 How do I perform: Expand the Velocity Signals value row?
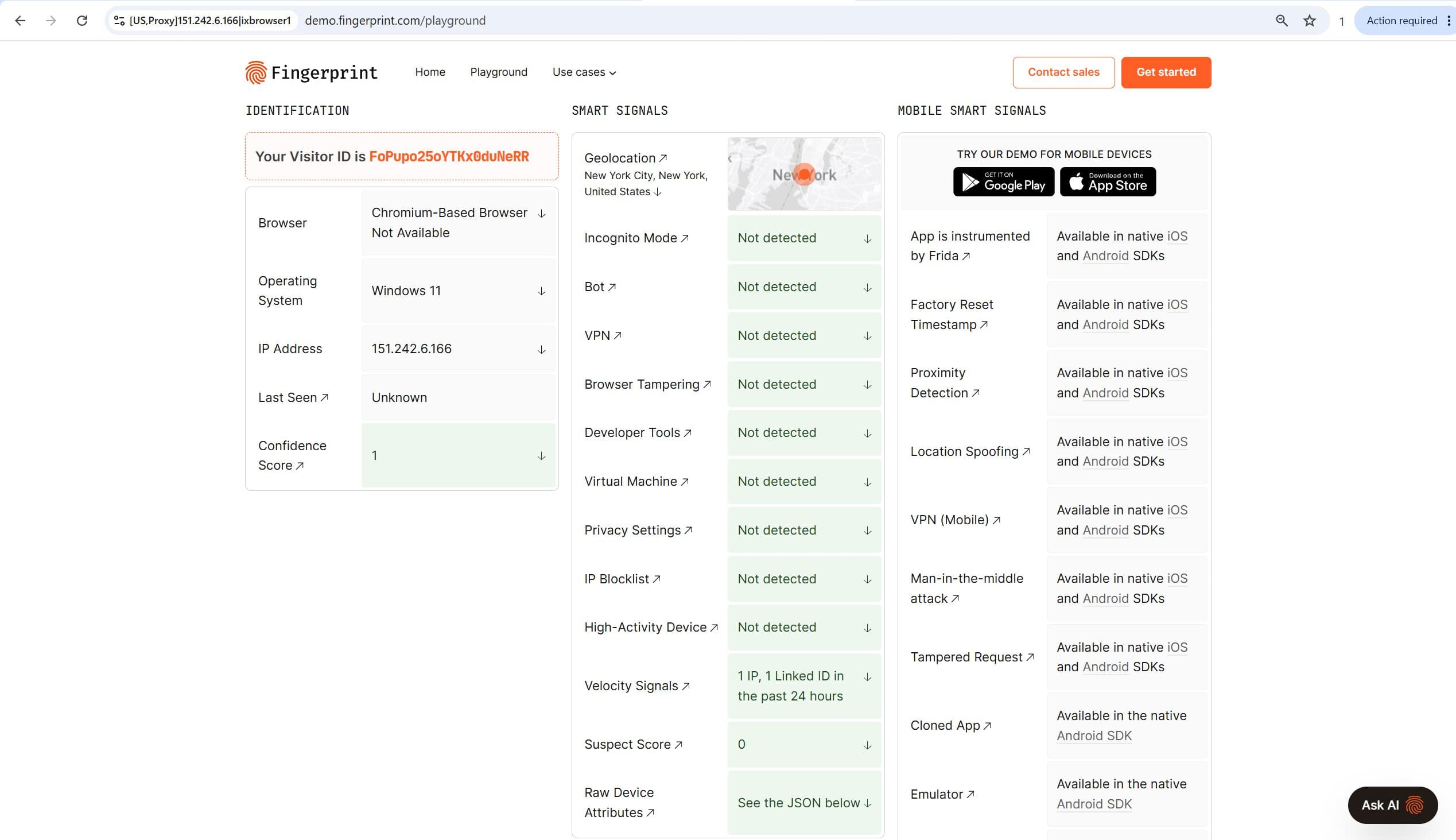805,686
